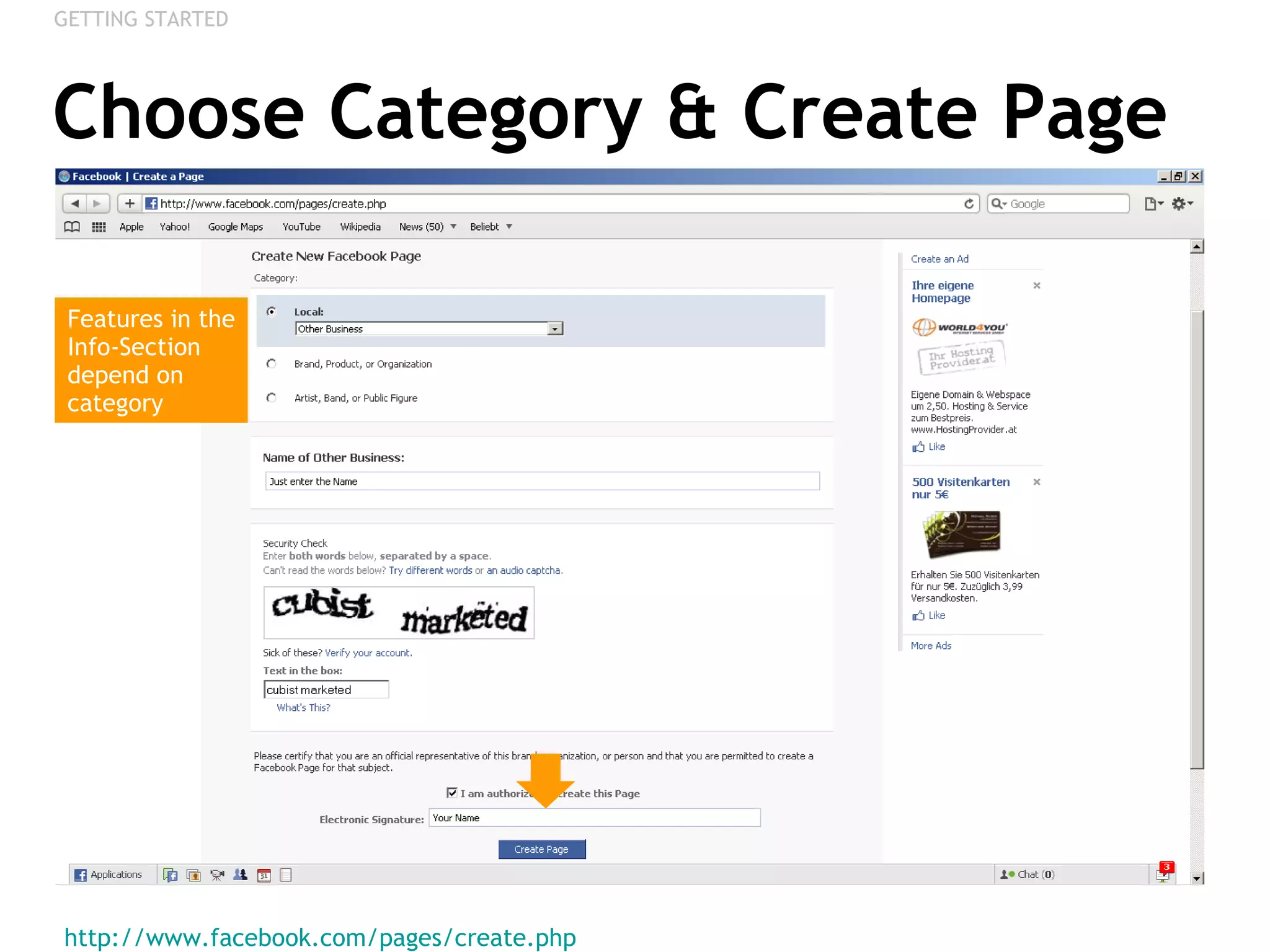Go forward with the browser forward arrow
1270x952 pixels.
(97, 203)
